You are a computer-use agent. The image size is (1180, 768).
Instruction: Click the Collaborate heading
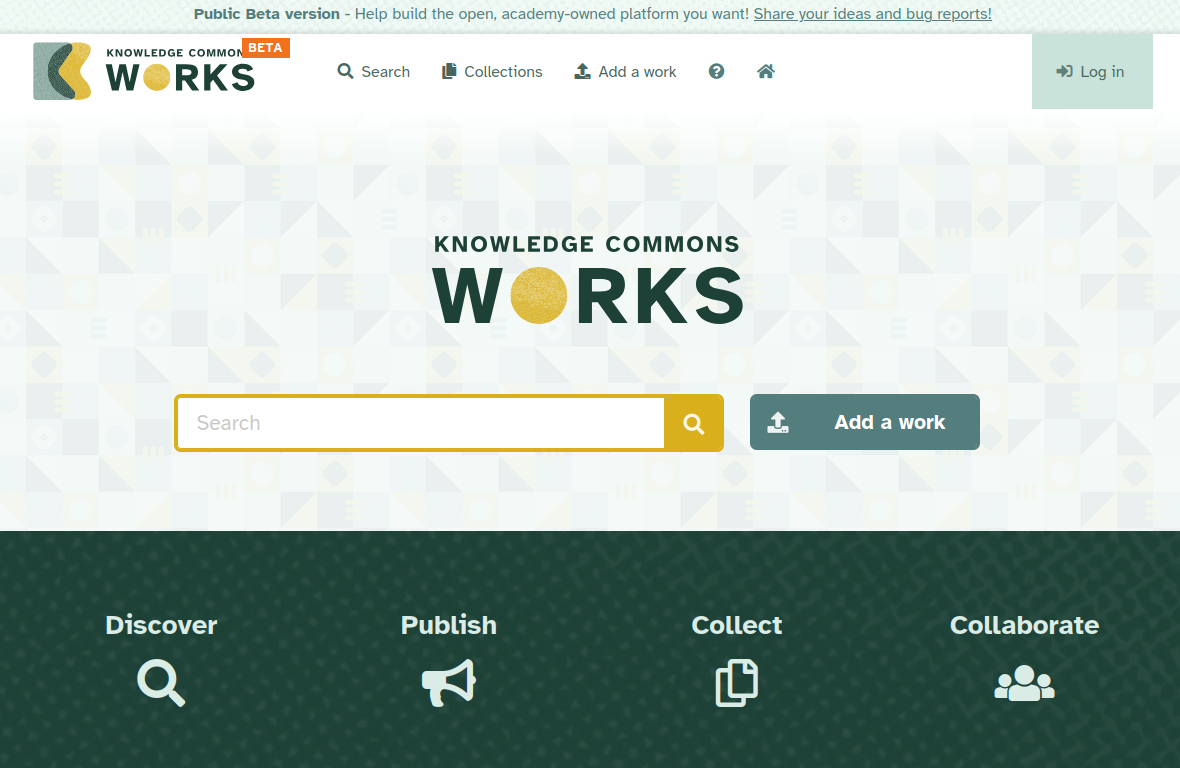tap(1024, 625)
